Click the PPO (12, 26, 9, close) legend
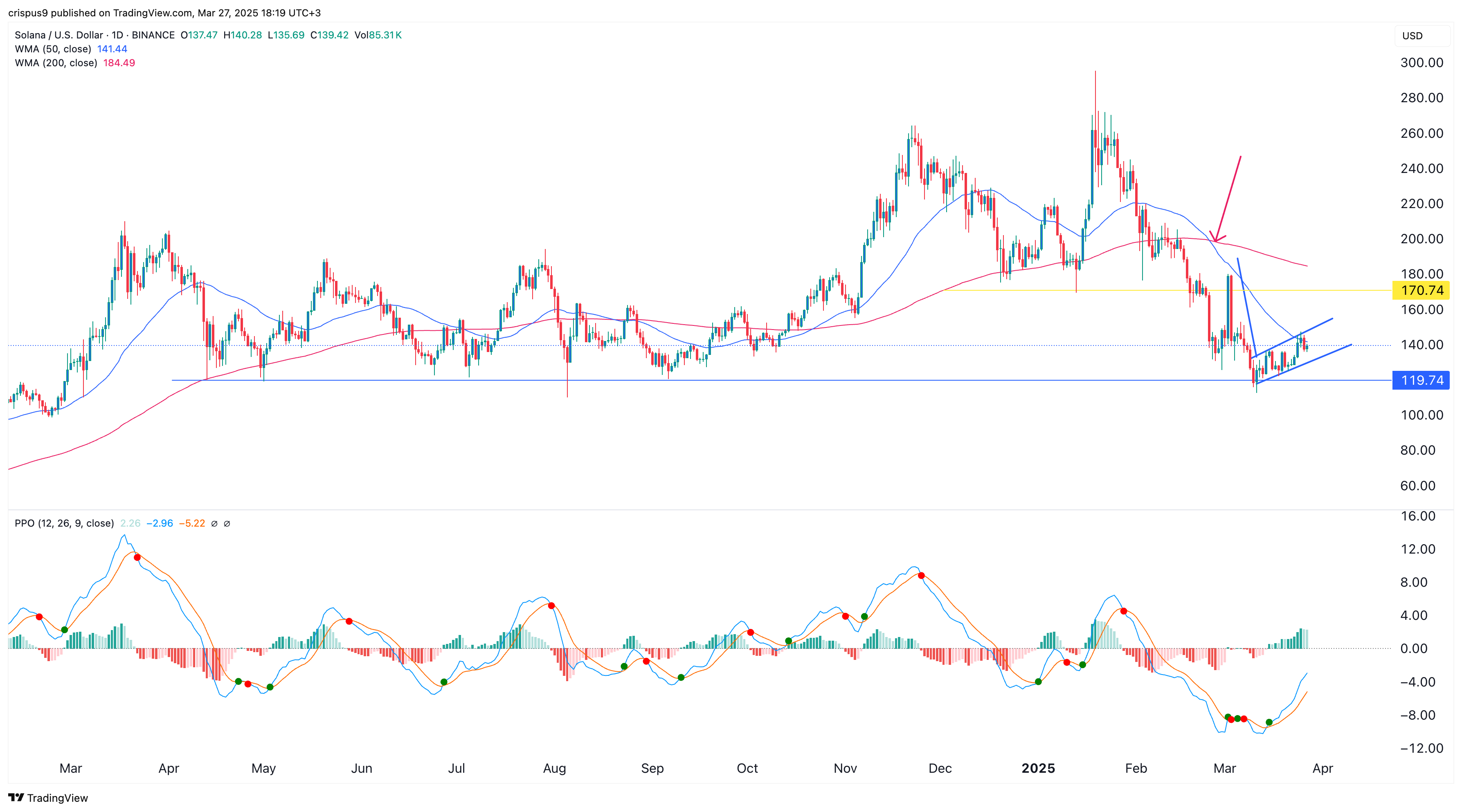 pyautogui.click(x=64, y=523)
